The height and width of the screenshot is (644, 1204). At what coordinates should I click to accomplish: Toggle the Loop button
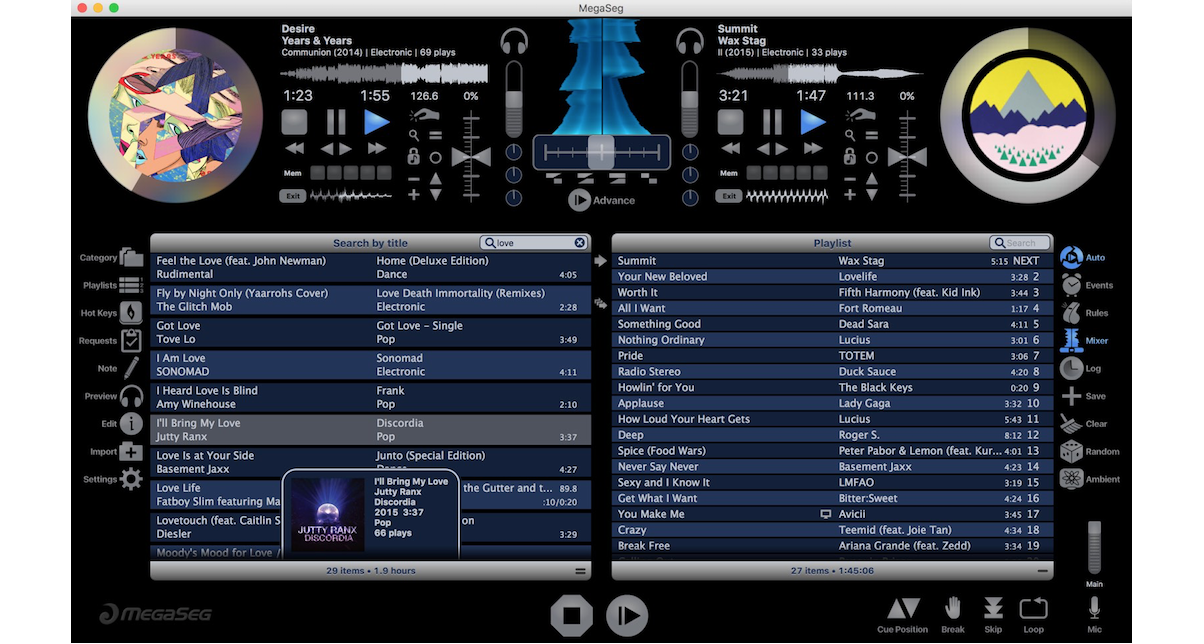coord(1033,609)
